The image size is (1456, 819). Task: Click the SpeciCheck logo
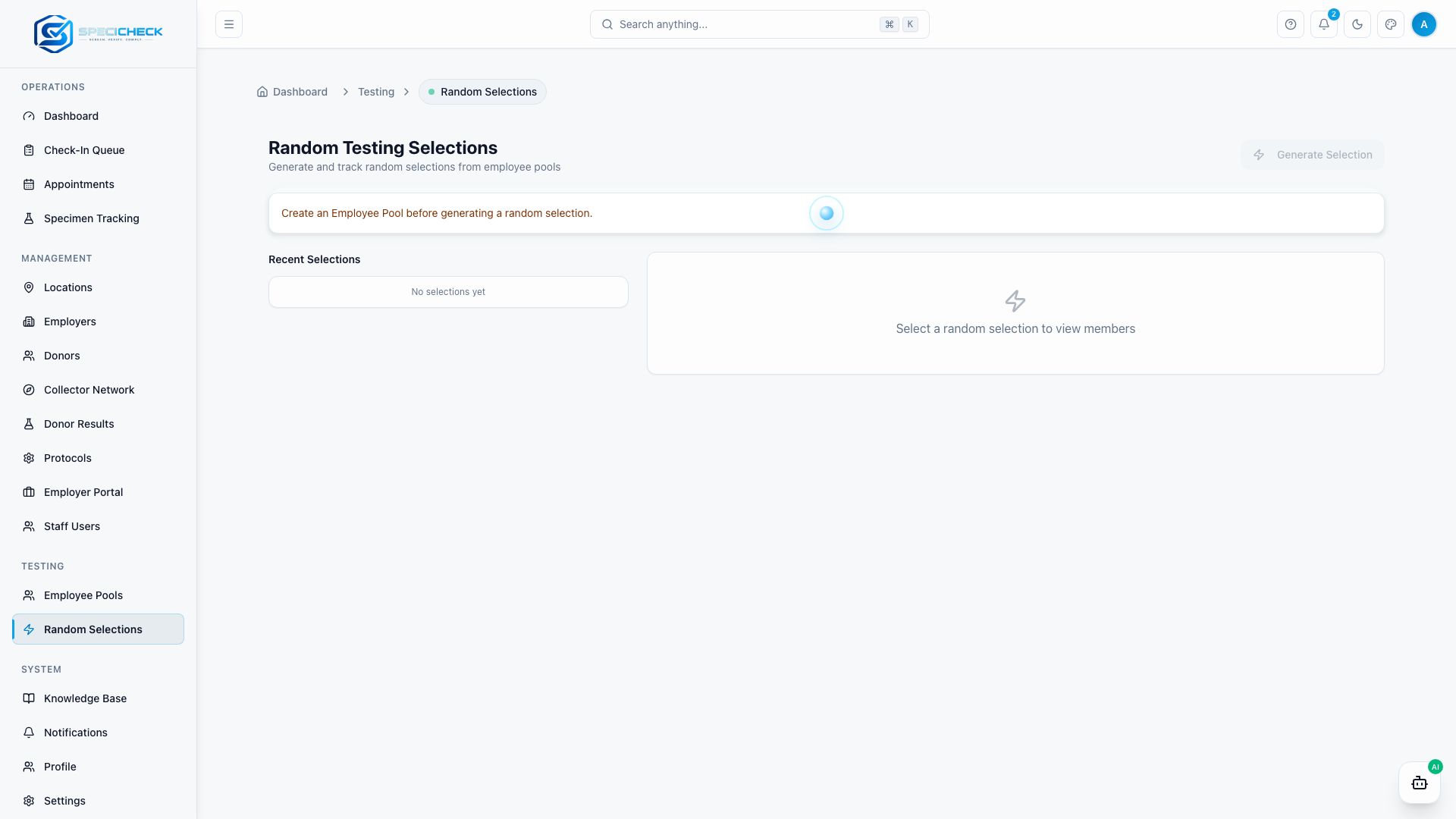pyautogui.click(x=99, y=33)
